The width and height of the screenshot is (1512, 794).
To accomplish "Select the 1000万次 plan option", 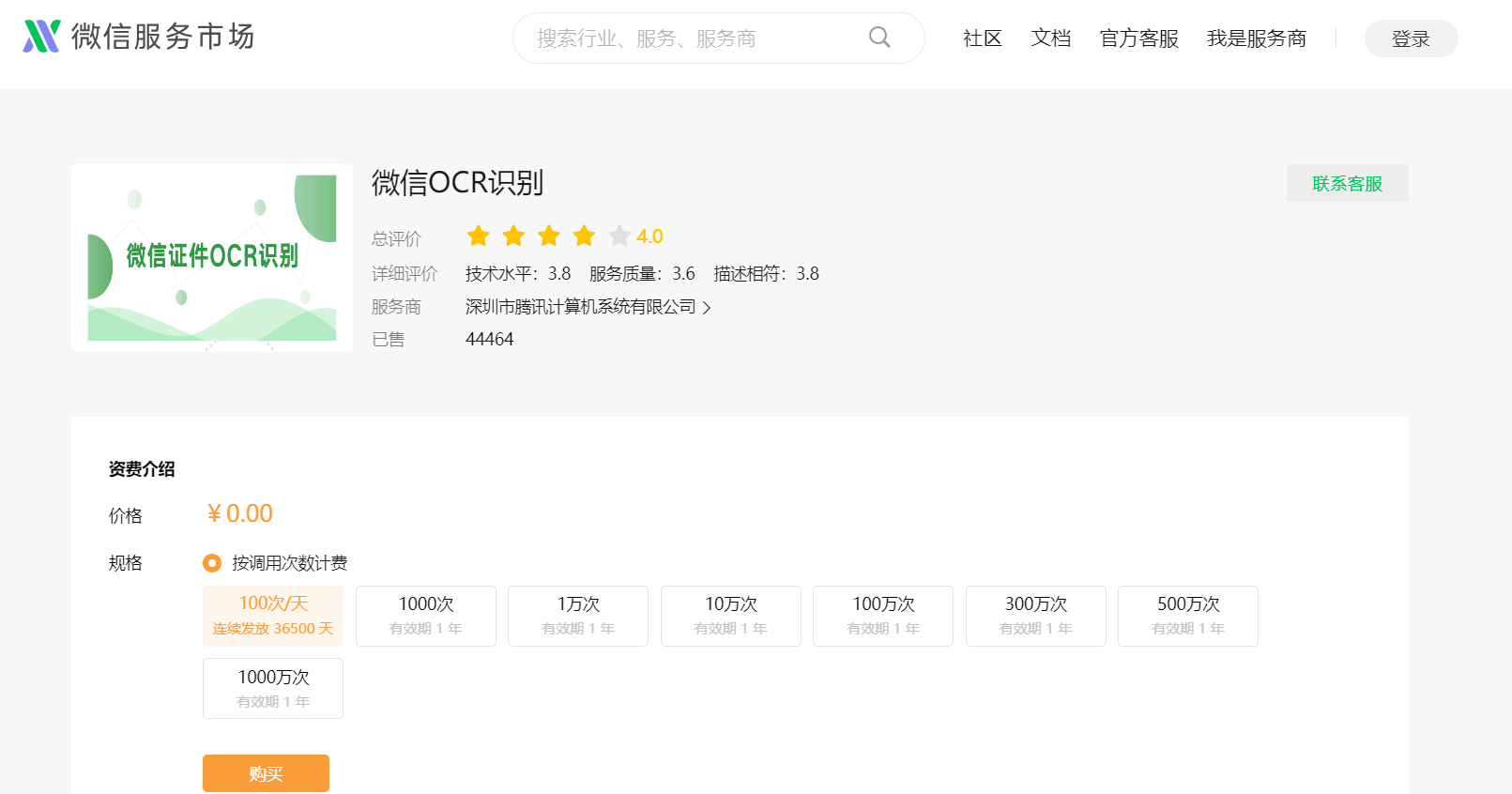I will coord(273,689).
